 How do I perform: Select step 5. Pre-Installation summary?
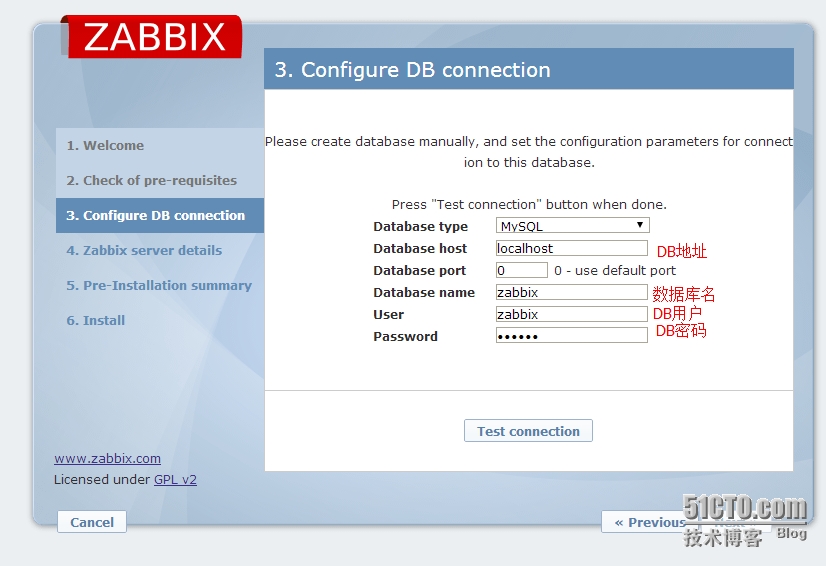click(x=160, y=285)
